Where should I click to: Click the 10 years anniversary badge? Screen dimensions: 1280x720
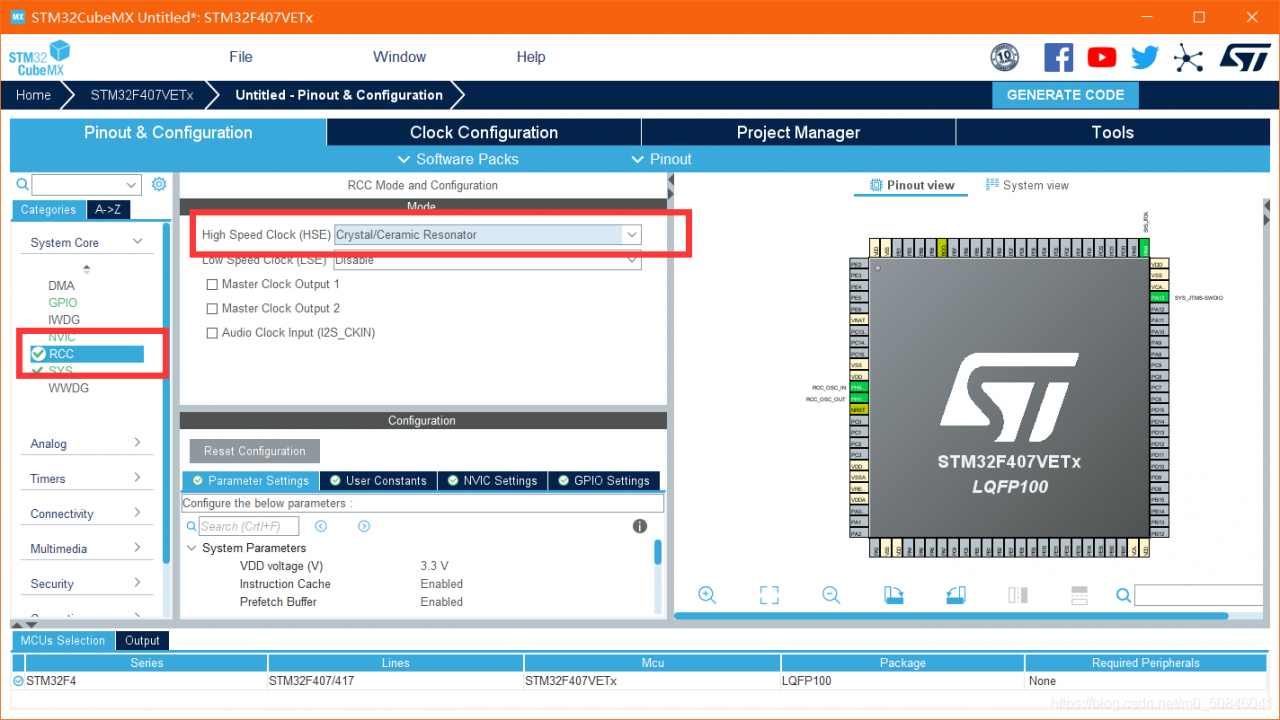[1005, 57]
